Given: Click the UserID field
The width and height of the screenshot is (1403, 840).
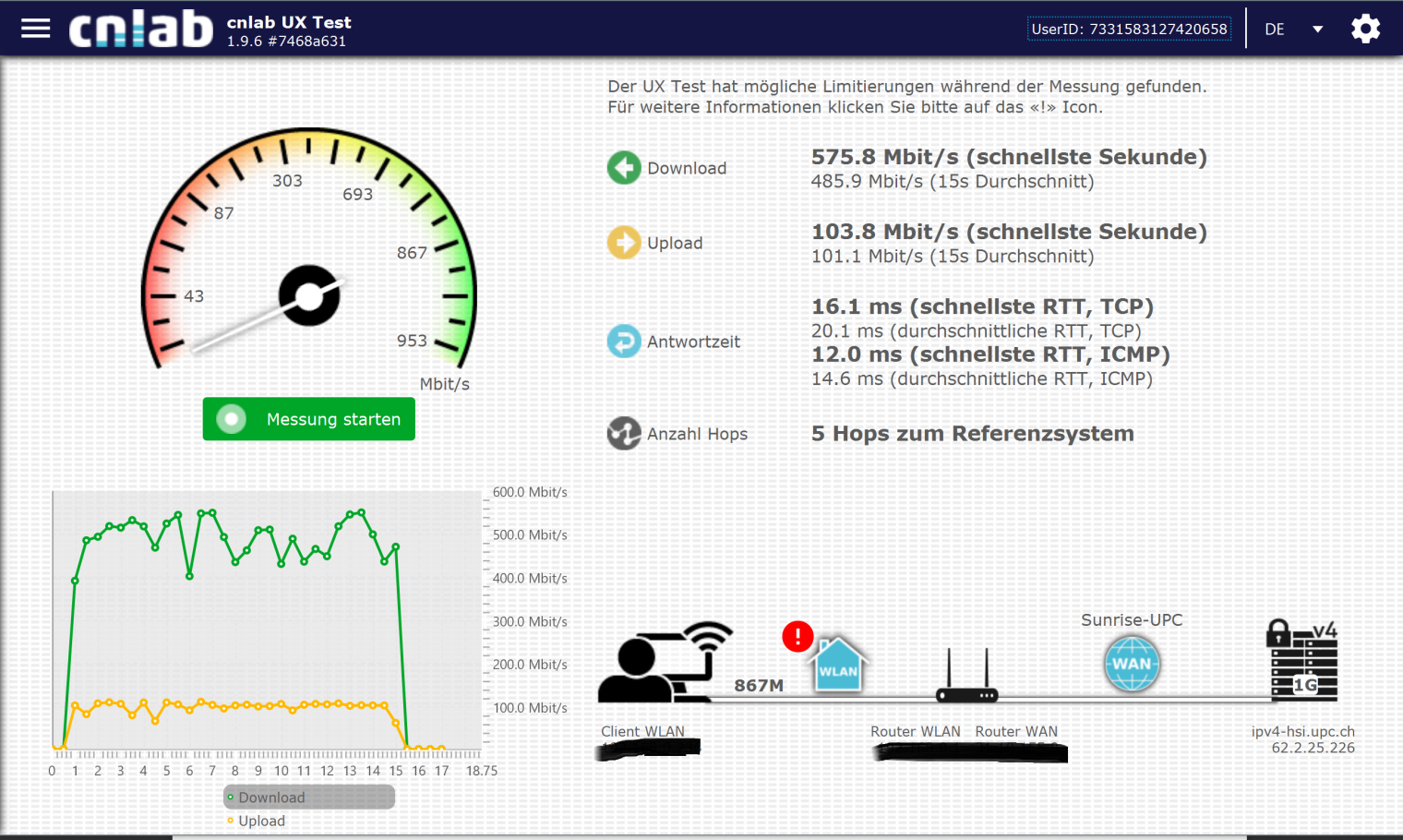Looking at the screenshot, I should click(x=1128, y=30).
